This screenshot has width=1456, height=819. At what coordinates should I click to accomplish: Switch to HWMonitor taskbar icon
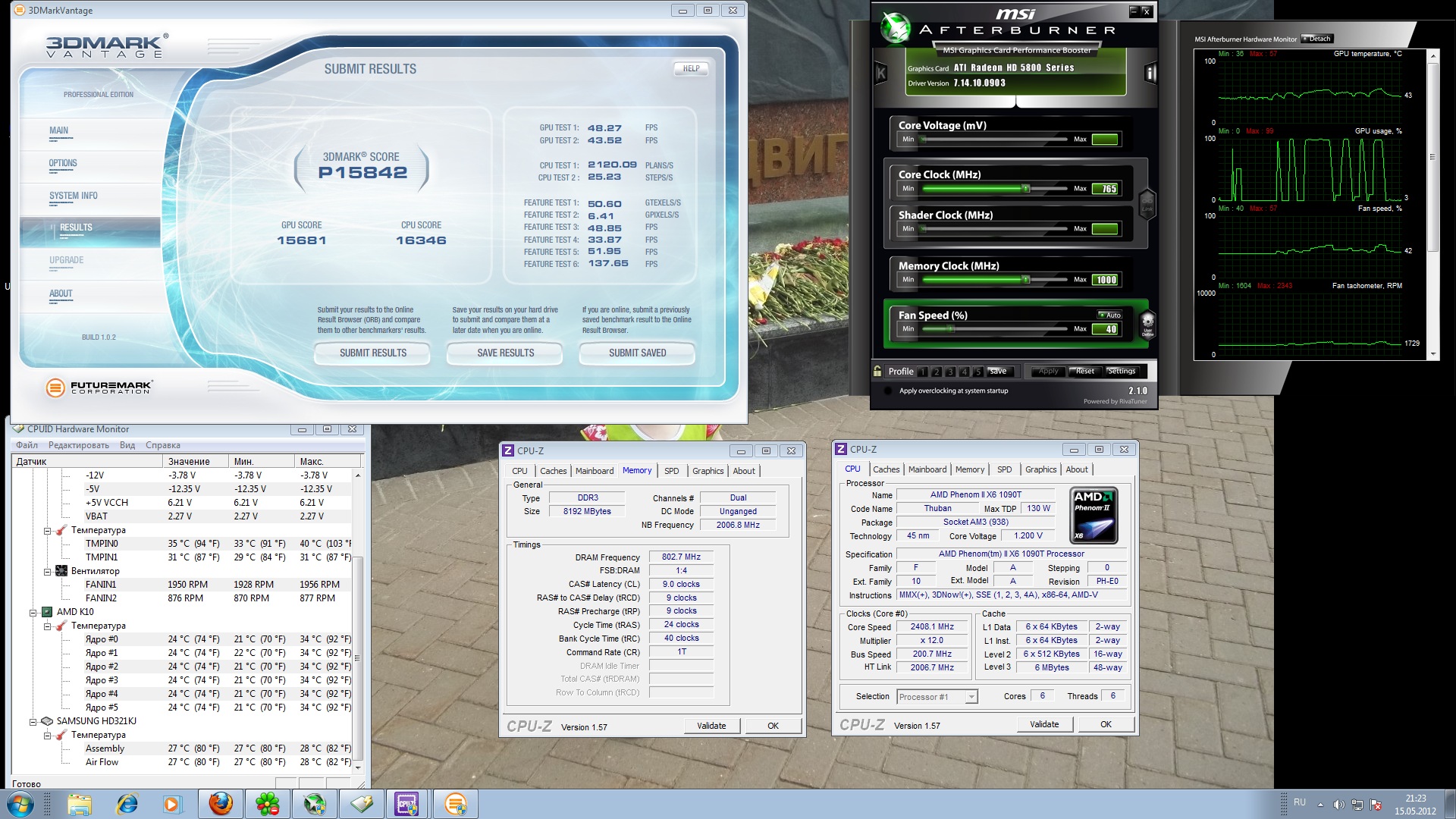click(x=362, y=804)
